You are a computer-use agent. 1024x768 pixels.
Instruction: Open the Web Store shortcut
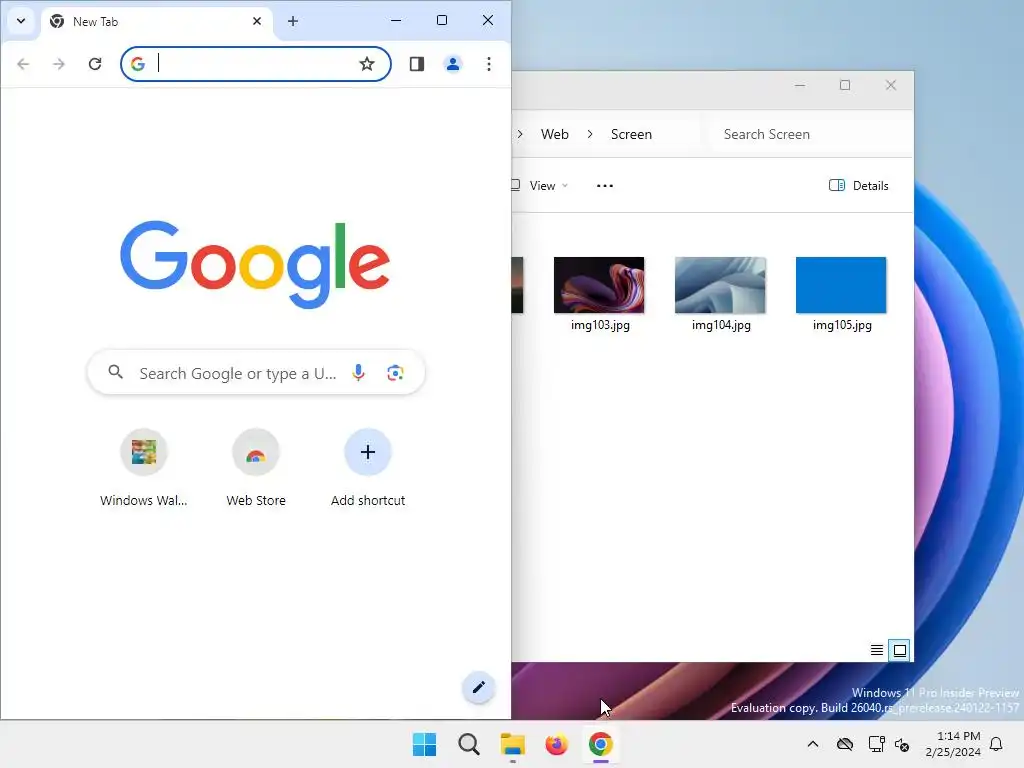click(x=256, y=468)
